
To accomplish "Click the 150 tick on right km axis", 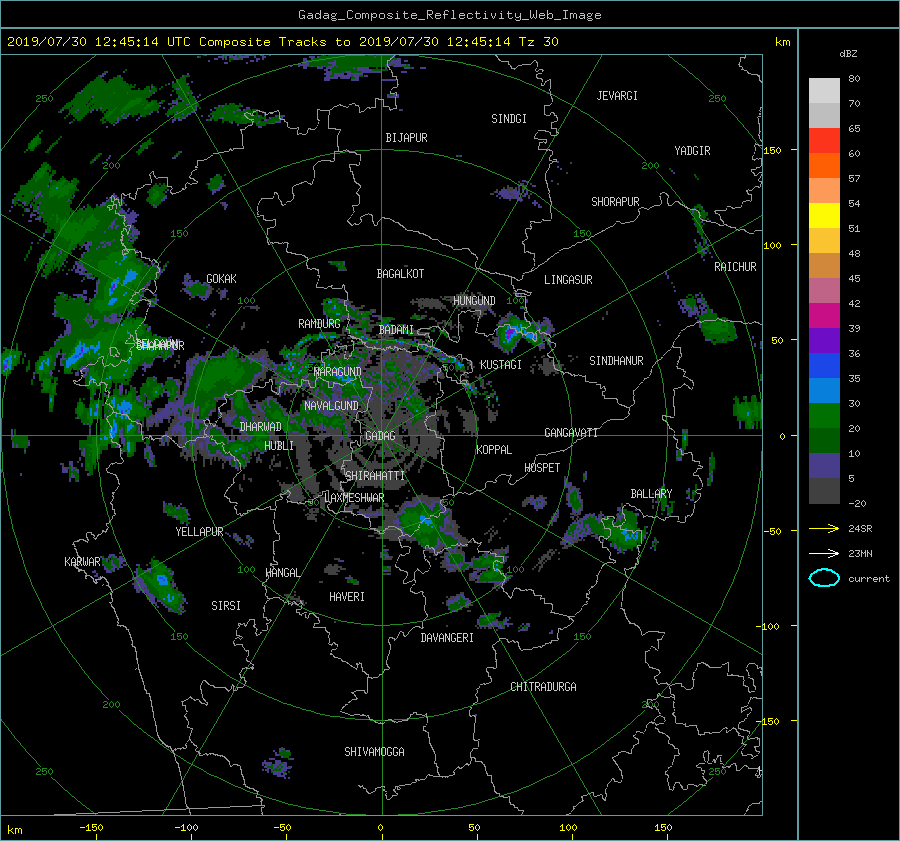I will point(772,150).
